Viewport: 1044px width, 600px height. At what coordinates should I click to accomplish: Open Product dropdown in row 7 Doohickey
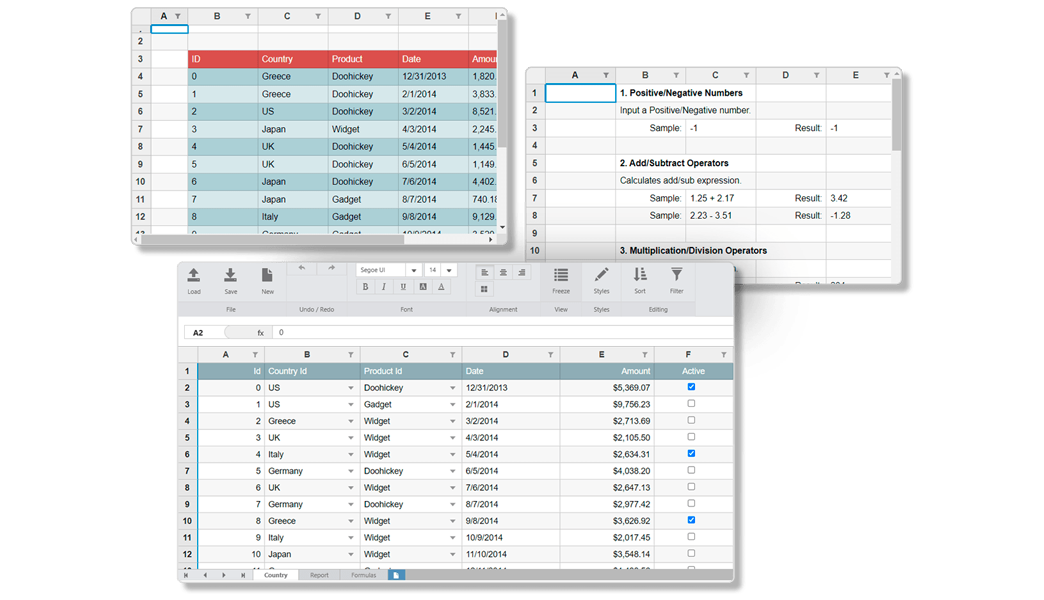[x=453, y=471]
